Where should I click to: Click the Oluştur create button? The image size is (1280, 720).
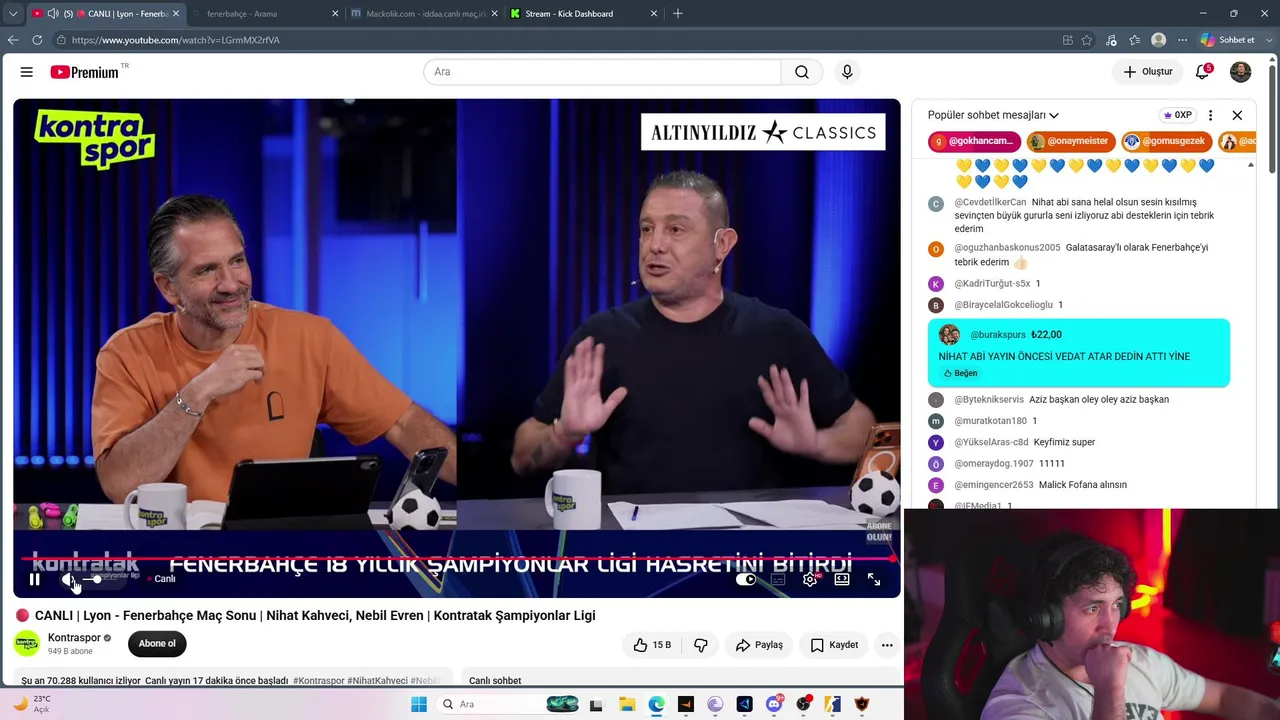click(x=1147, y=72)
